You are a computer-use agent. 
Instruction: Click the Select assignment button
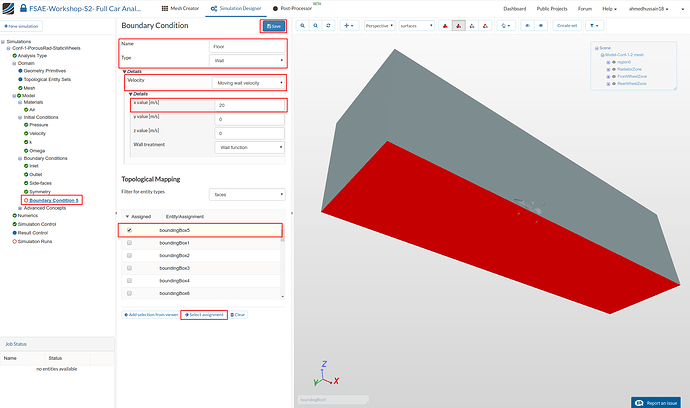(203, 314)
